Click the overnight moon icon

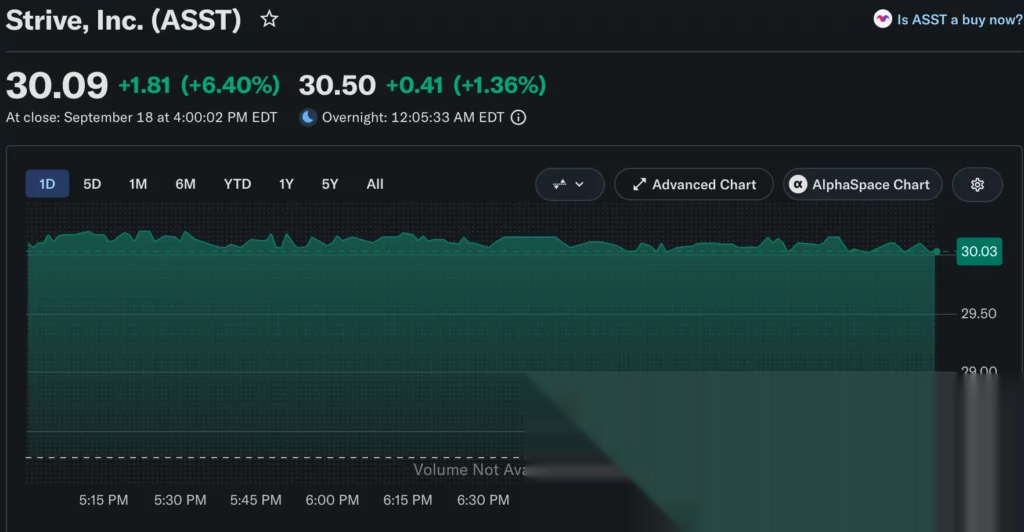pos(308,117)
